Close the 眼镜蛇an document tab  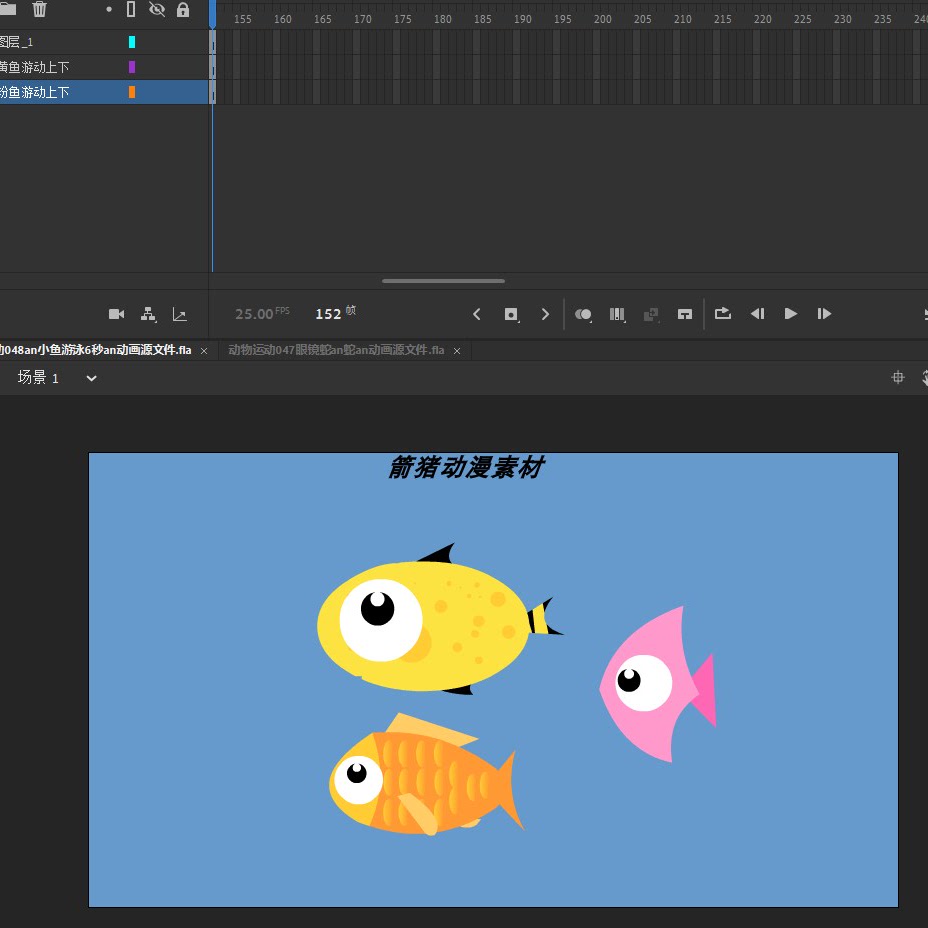pyautogui.click(x=457, y=351)
